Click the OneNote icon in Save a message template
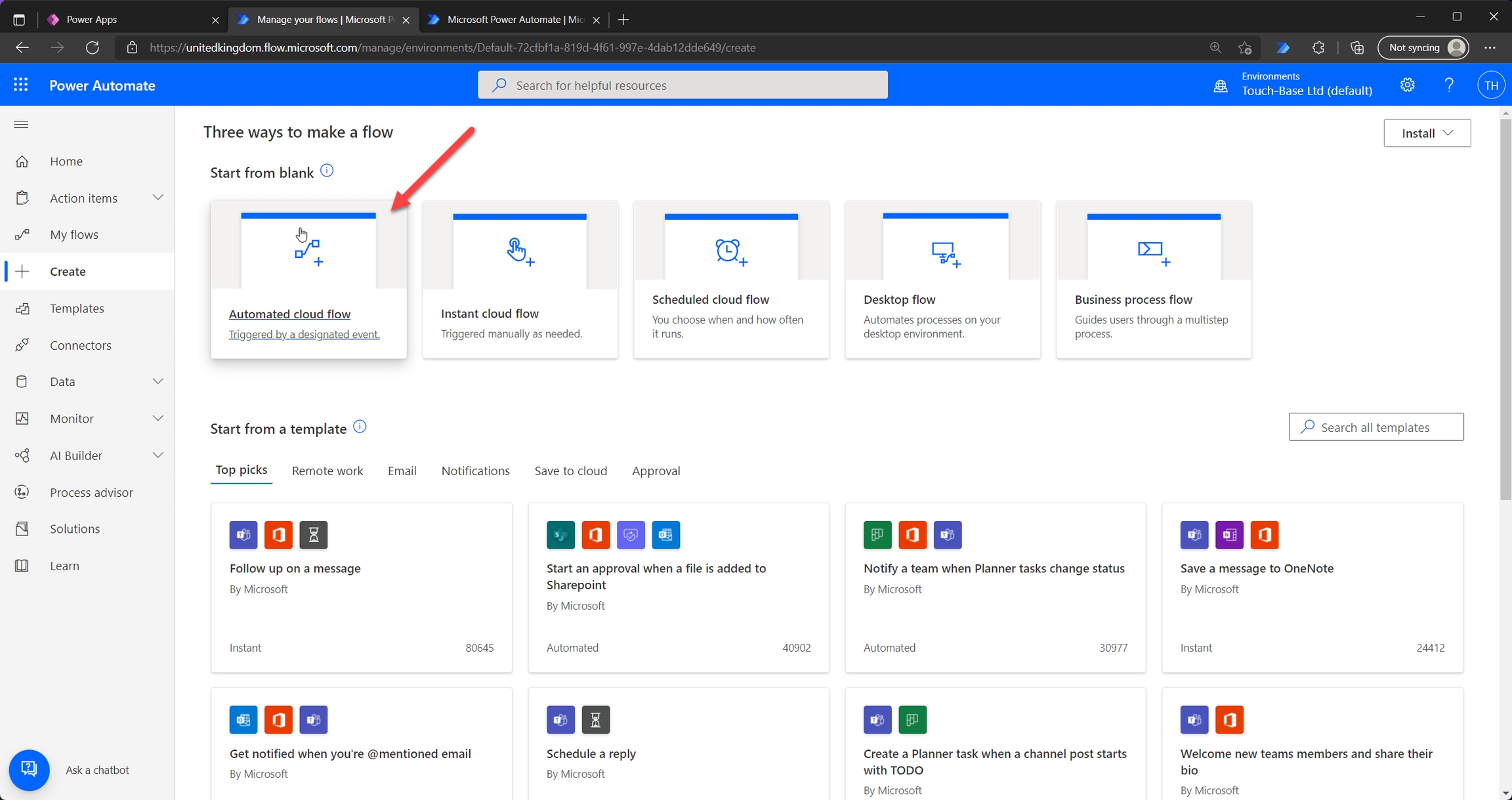 (x=1229, y=534)
